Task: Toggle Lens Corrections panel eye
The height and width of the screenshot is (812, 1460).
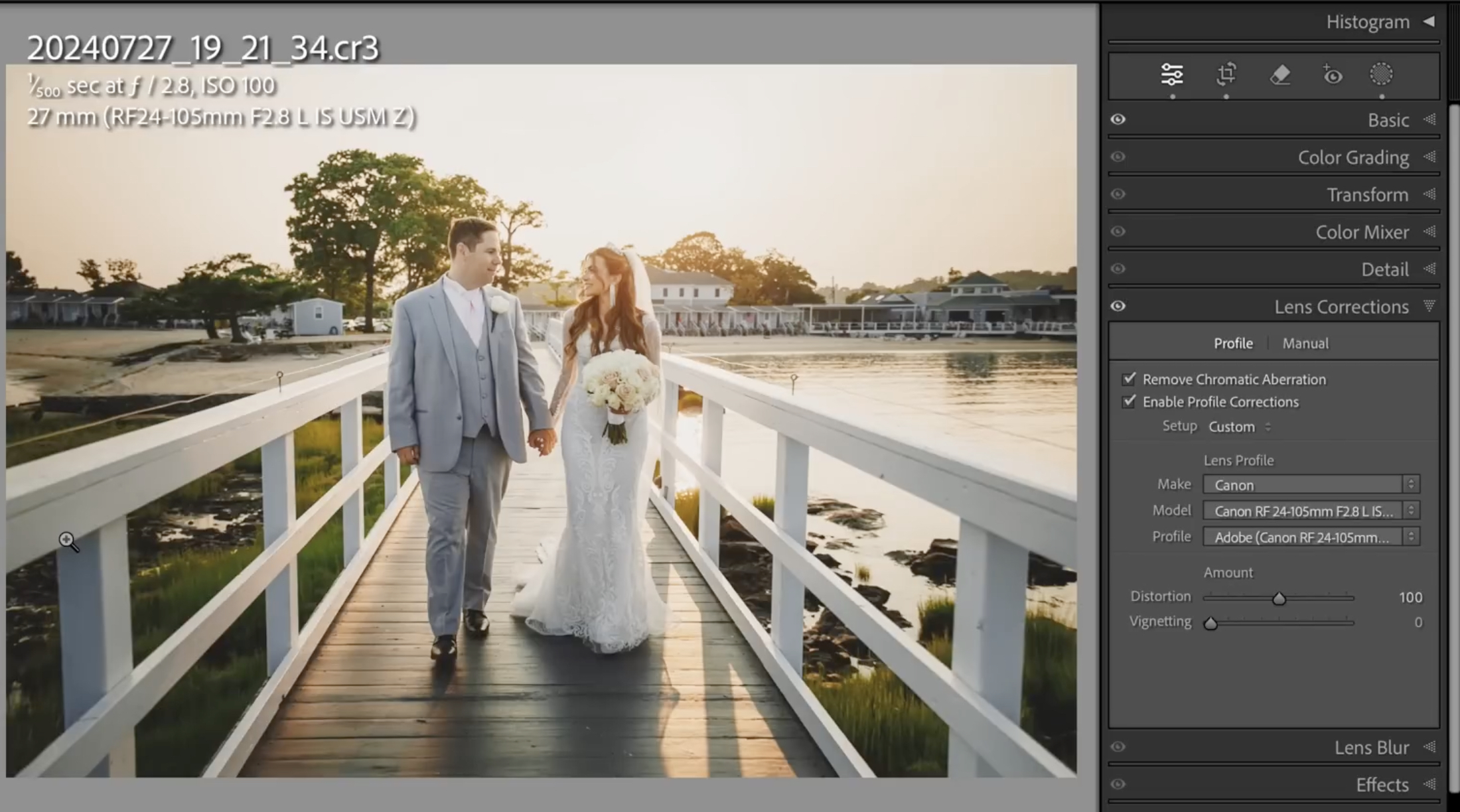Action: (1118, 306)
